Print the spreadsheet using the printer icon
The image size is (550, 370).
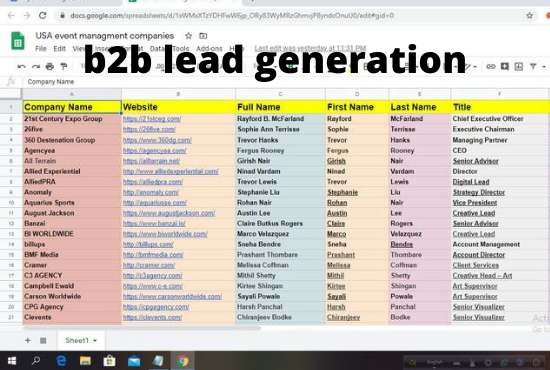tap(49, 66)
